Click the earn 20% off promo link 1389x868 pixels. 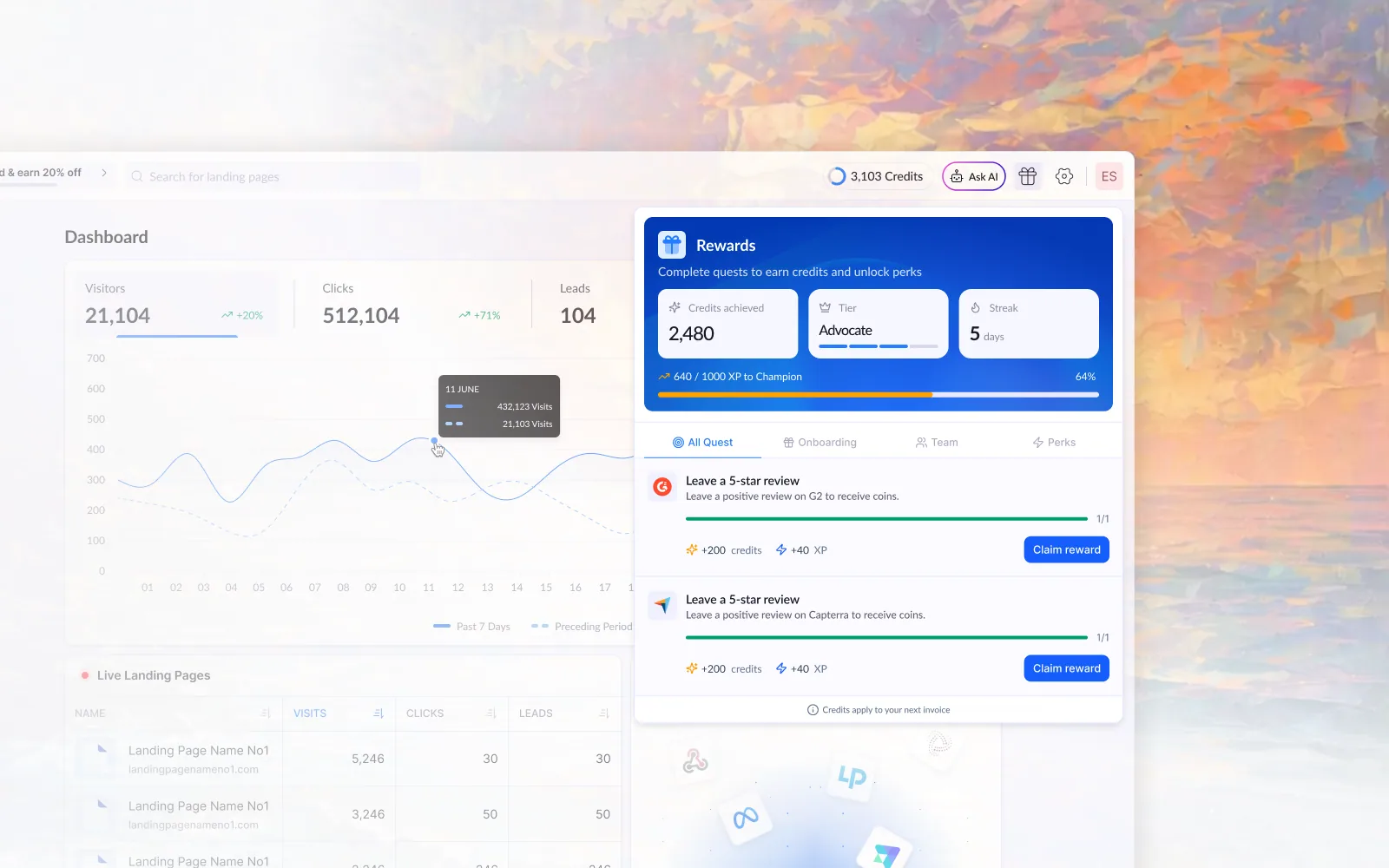(x=41, y=173)
